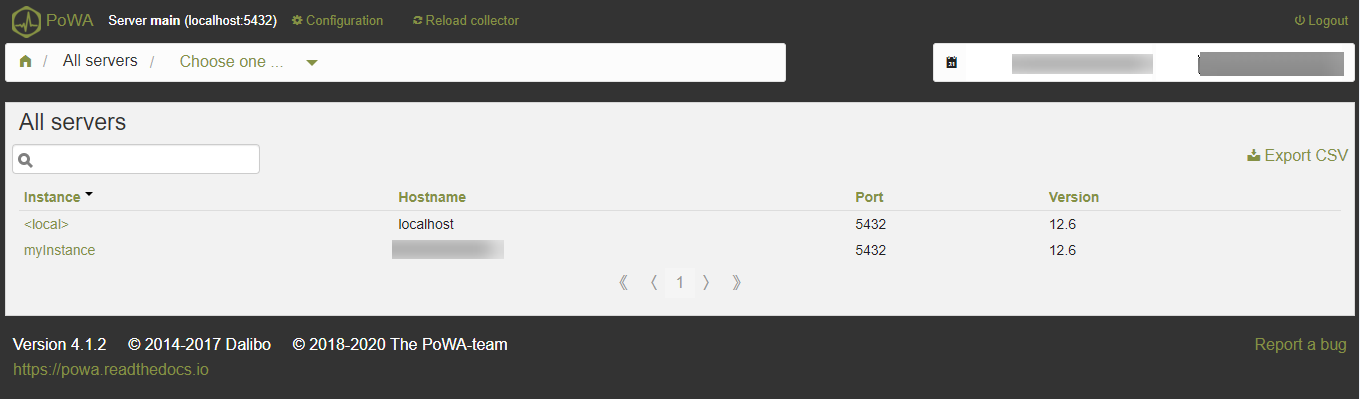Open powa.readthedocs.io documentation link
1360x399 pixels.
111,369
